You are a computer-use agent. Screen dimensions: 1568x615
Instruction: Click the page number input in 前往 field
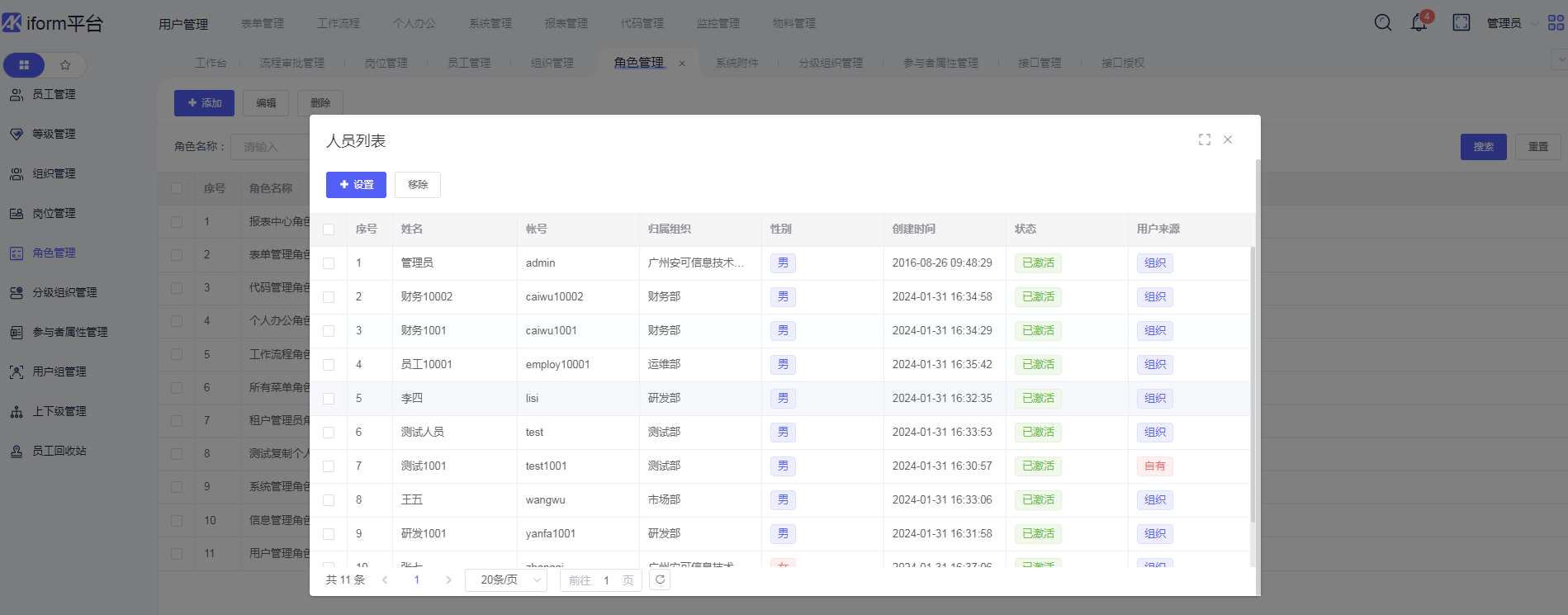tap(606, 580)
